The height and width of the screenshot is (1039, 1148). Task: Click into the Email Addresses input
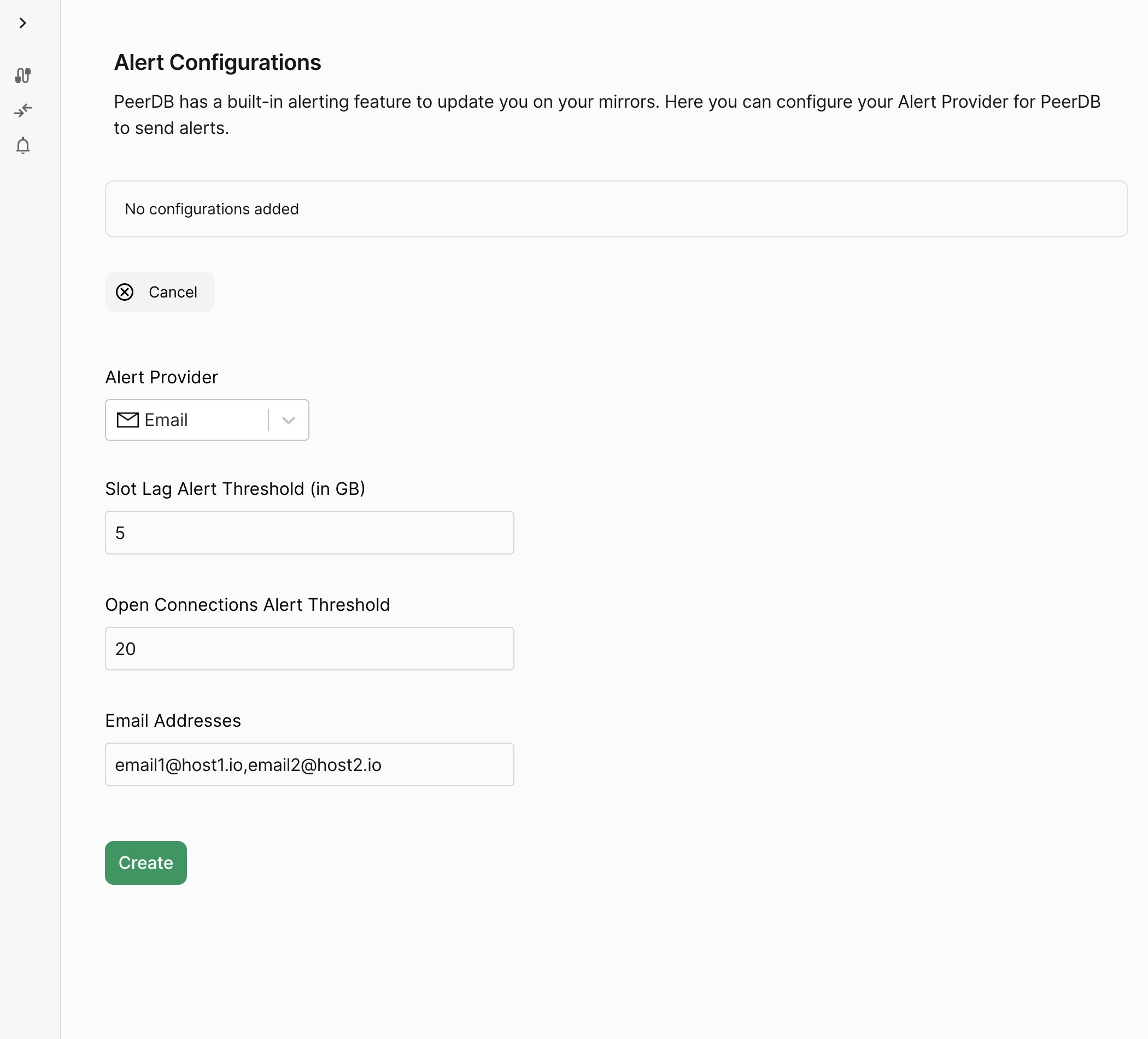pos(309,764)
